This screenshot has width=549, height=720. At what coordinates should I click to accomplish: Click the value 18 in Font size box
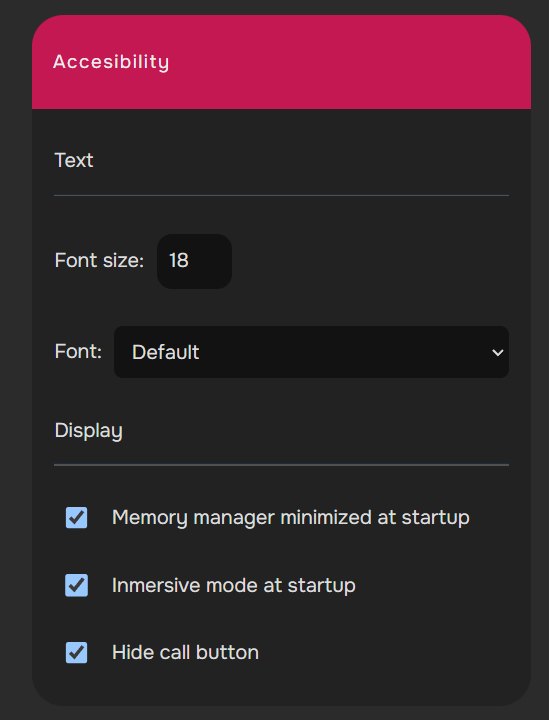[x=179, y=261]
